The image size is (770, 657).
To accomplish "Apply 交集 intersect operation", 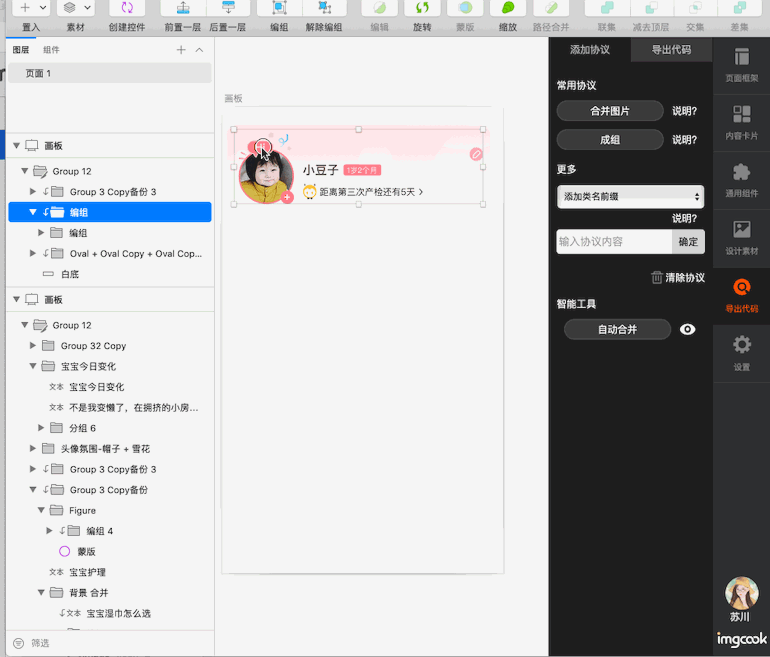I will point(695,8).
